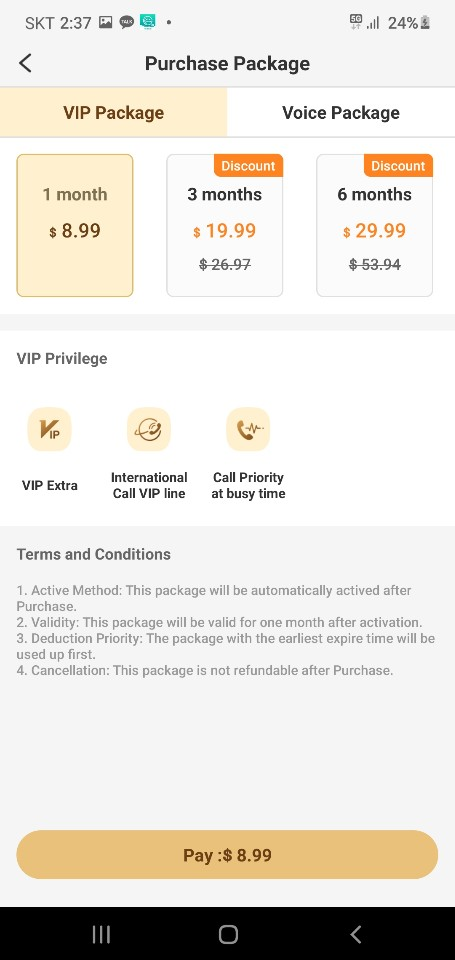The width and height of the screenshot is (455, 960).
Task: Tap the 5G signal indicator icon
Action: point(356,22)
